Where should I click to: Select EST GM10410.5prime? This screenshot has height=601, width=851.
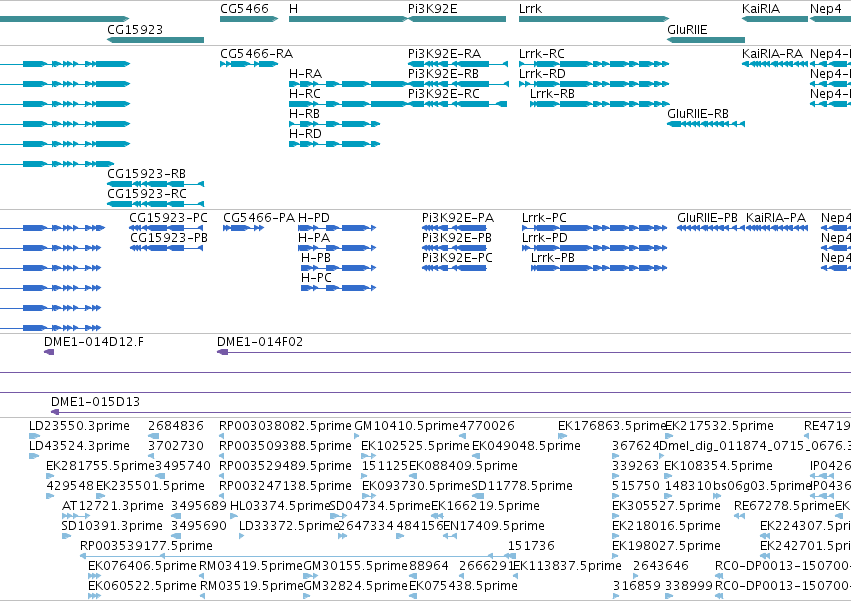click(x=359, y=435)
